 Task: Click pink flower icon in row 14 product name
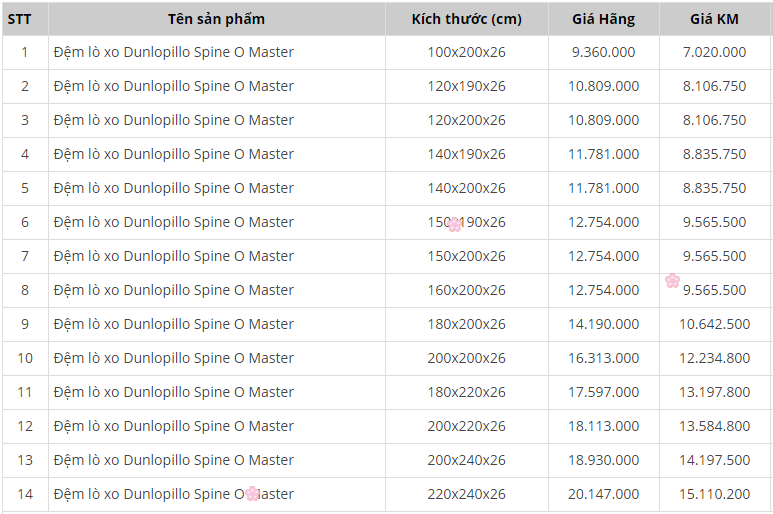[252, 493]
